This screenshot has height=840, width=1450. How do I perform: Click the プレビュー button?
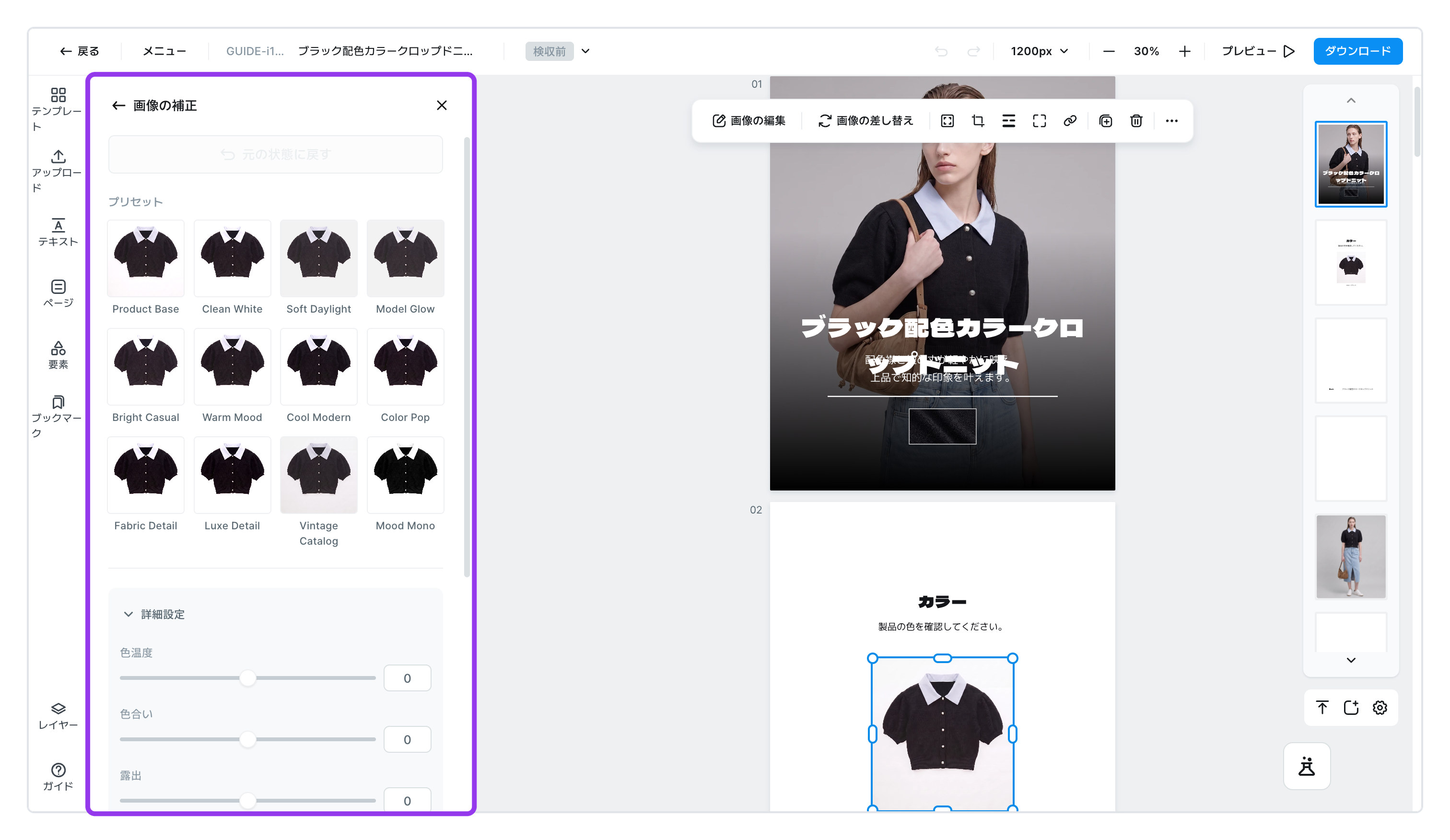click(x=1258, y=51)
